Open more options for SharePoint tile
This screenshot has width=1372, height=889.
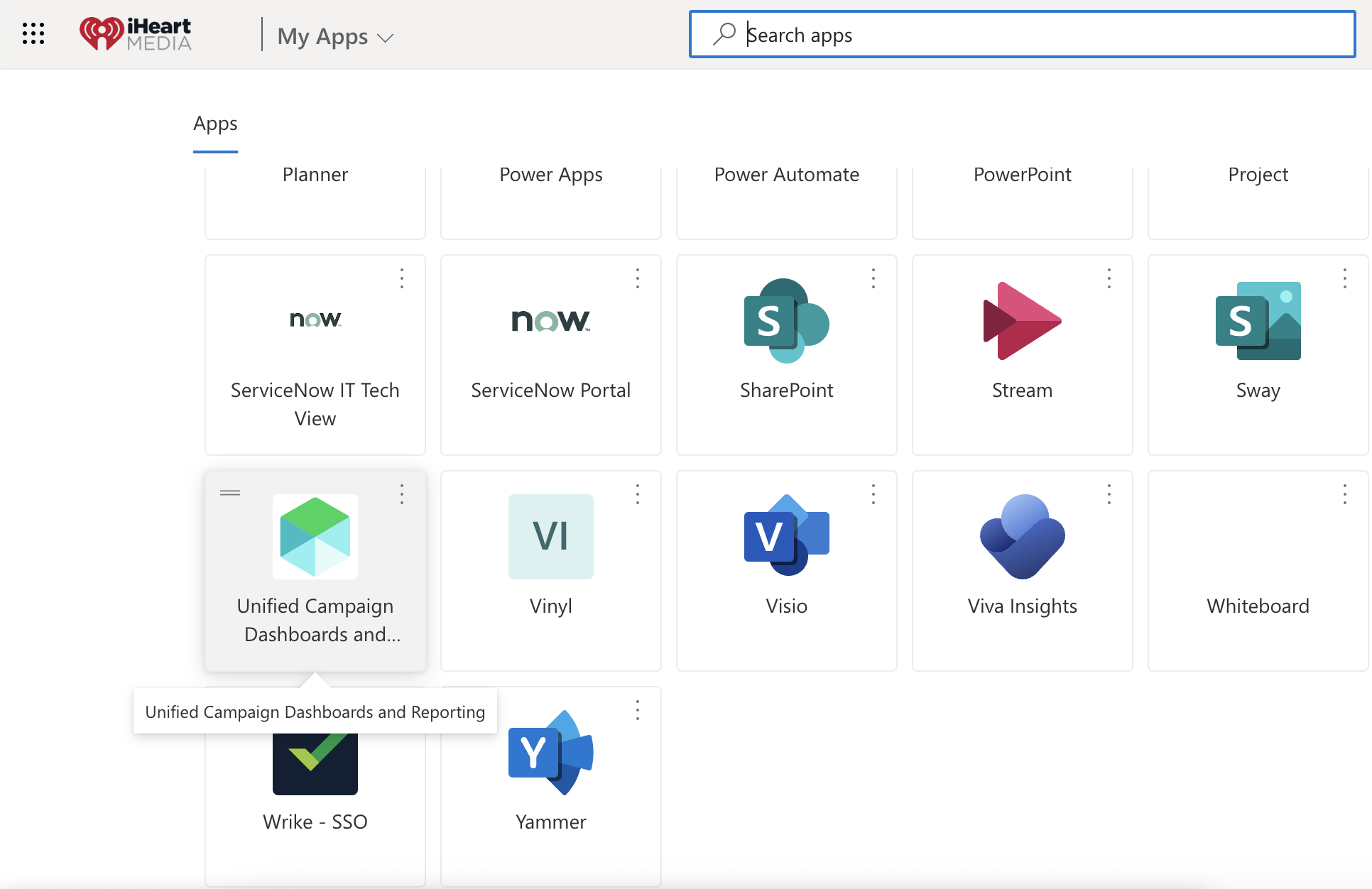(x=873, y=278)
